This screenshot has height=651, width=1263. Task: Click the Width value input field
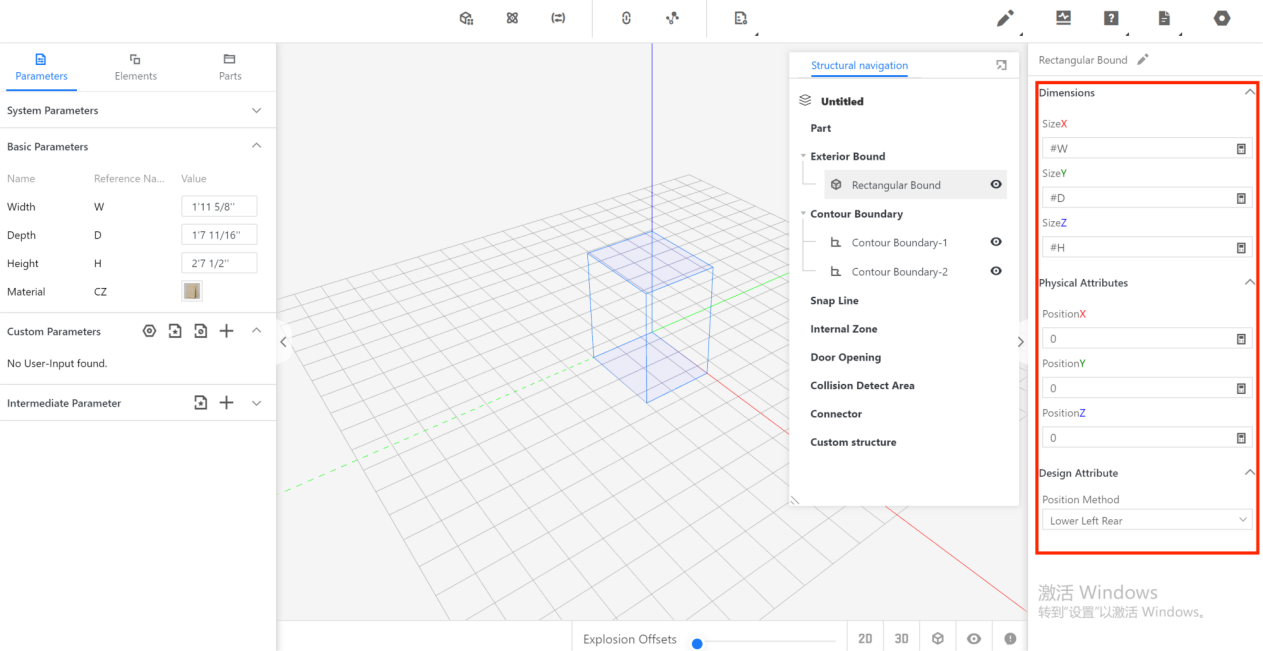[219, 207]
